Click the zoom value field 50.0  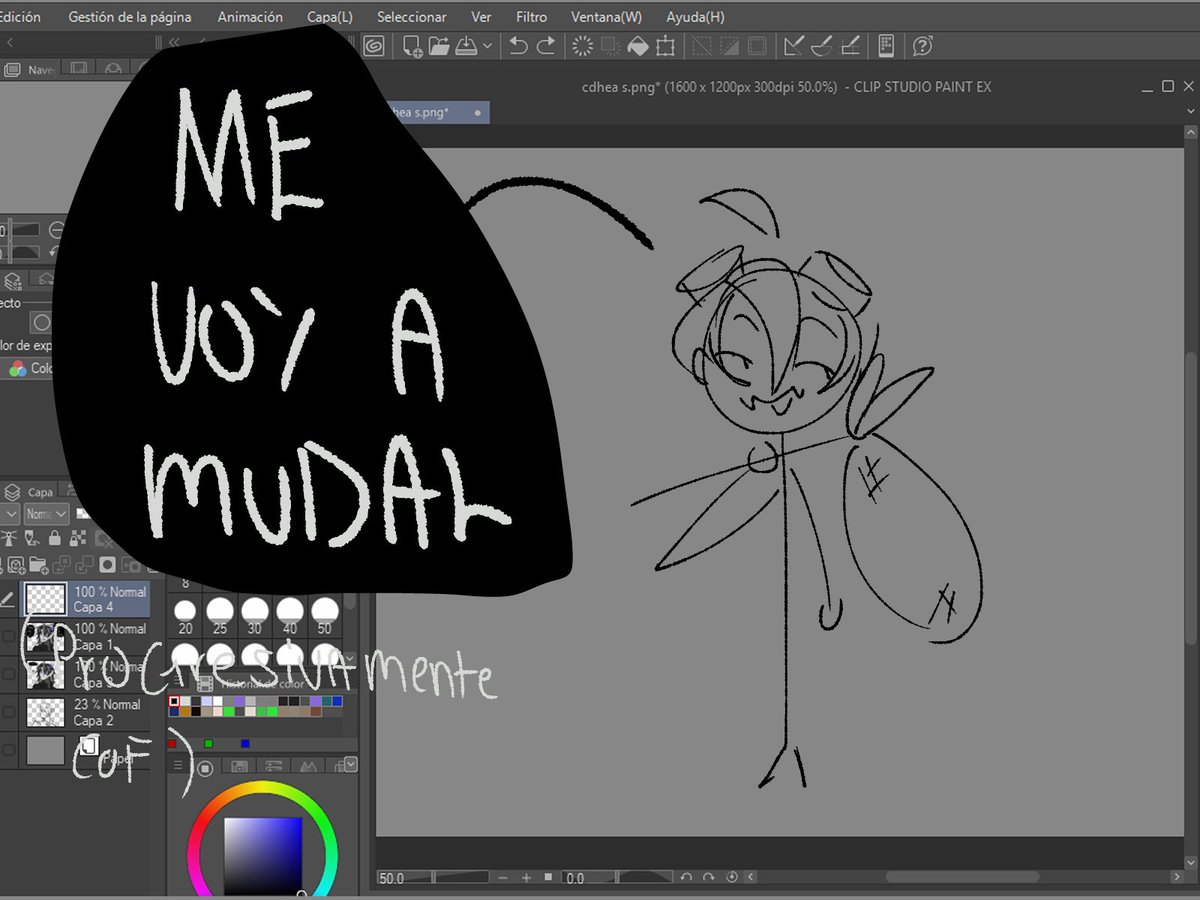[432, 878]
